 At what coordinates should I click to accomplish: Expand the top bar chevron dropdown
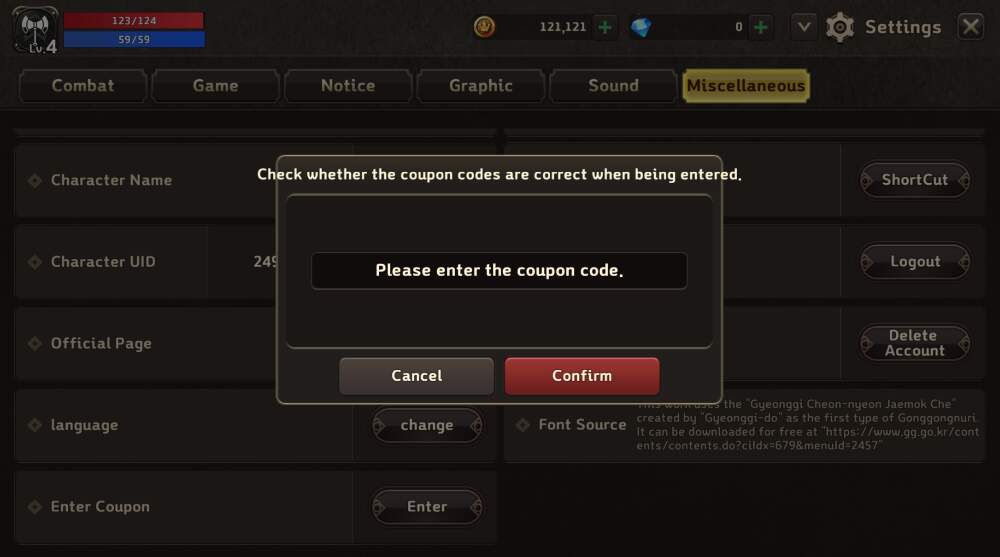pyautogui.click(x=804, y=27)
